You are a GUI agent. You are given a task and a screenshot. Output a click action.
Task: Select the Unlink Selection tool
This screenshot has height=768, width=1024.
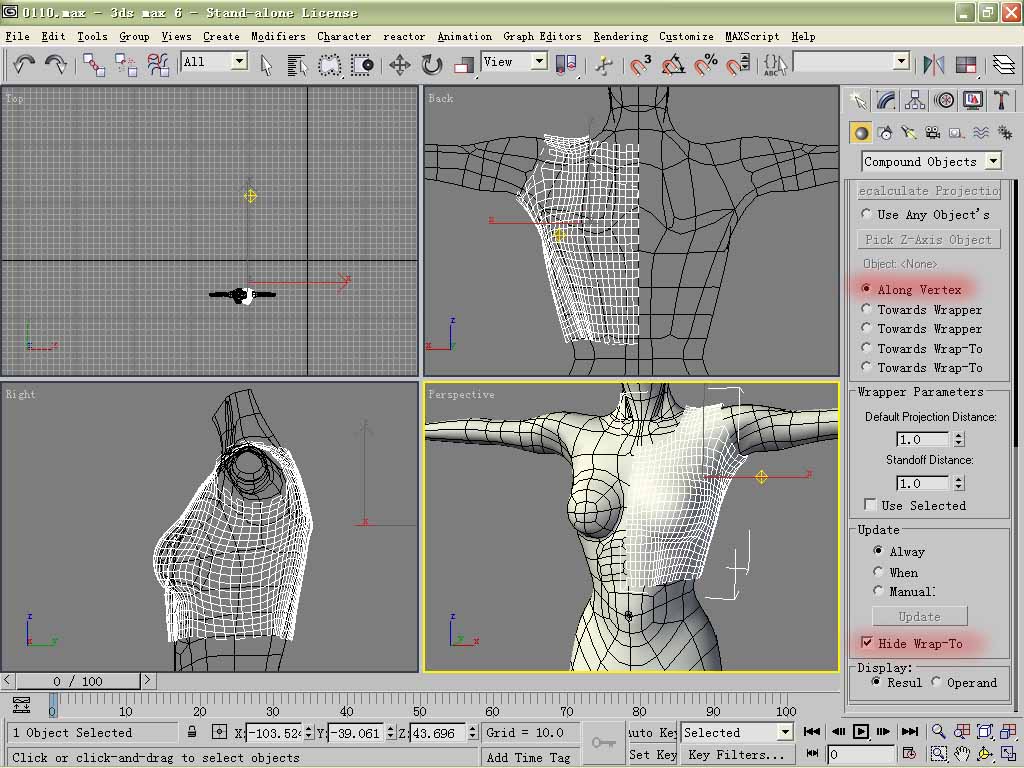coord(126,64)
